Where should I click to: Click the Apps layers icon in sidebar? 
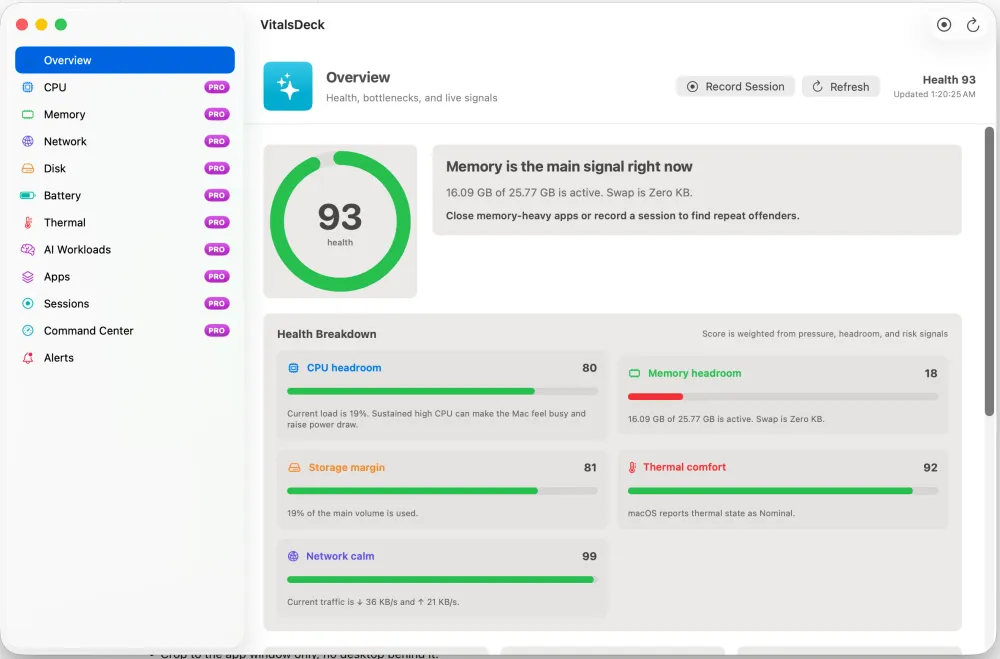pos(27,277)
